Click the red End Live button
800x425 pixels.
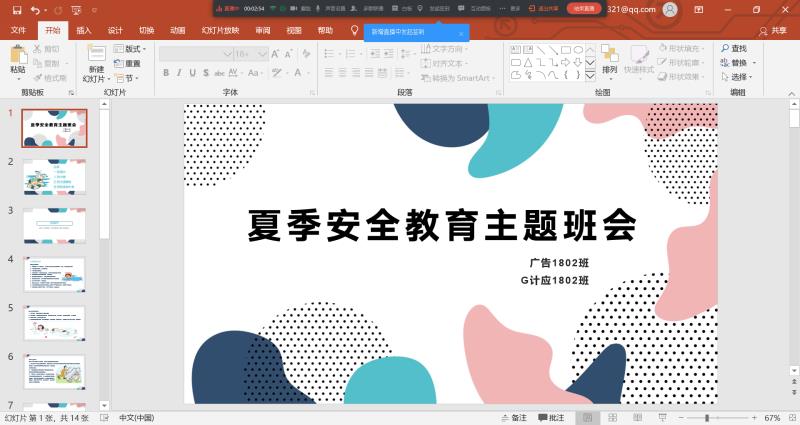(x=584, y=9)
